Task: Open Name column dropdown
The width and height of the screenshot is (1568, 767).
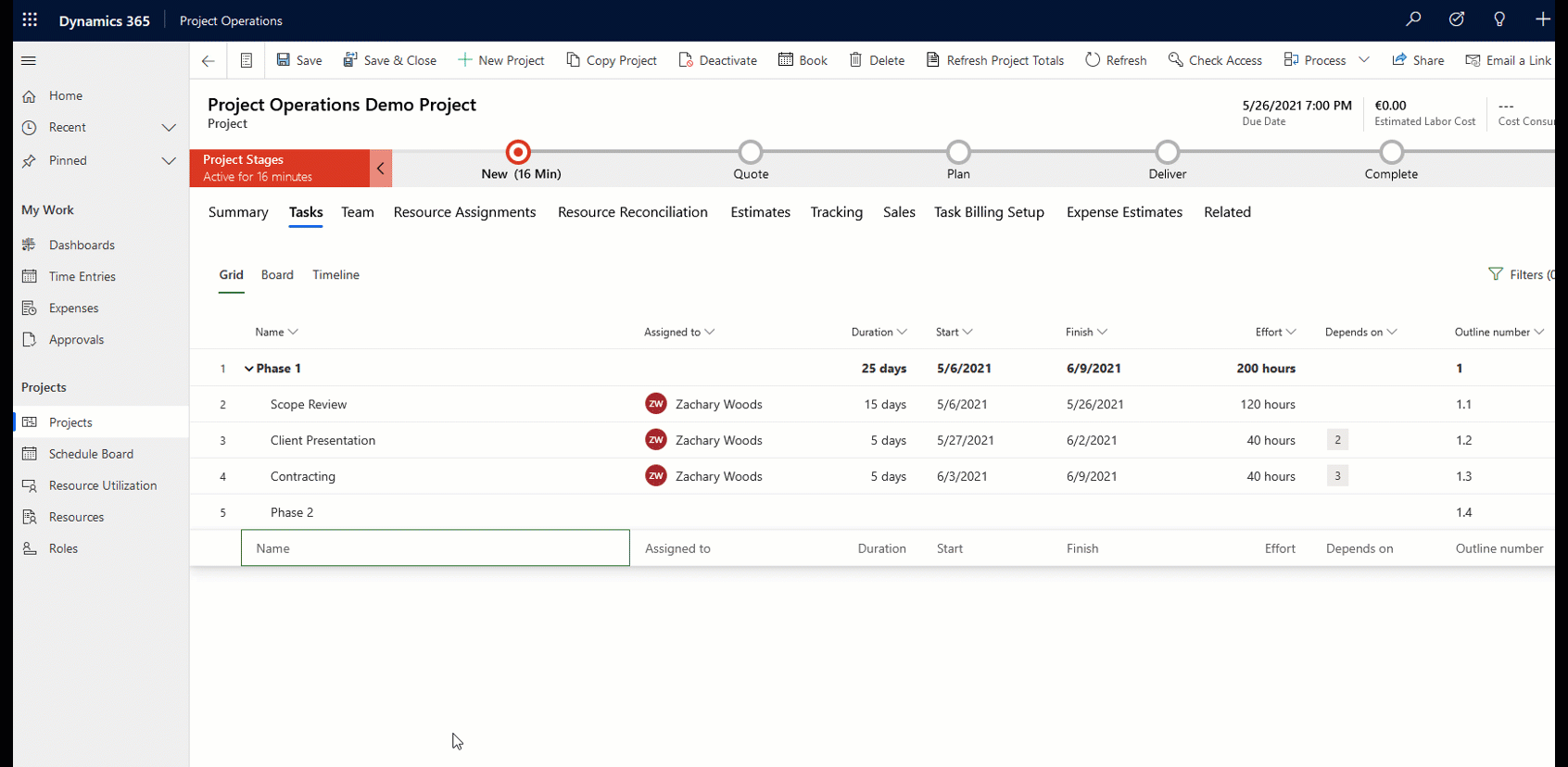Action: (x=293, y=332)
